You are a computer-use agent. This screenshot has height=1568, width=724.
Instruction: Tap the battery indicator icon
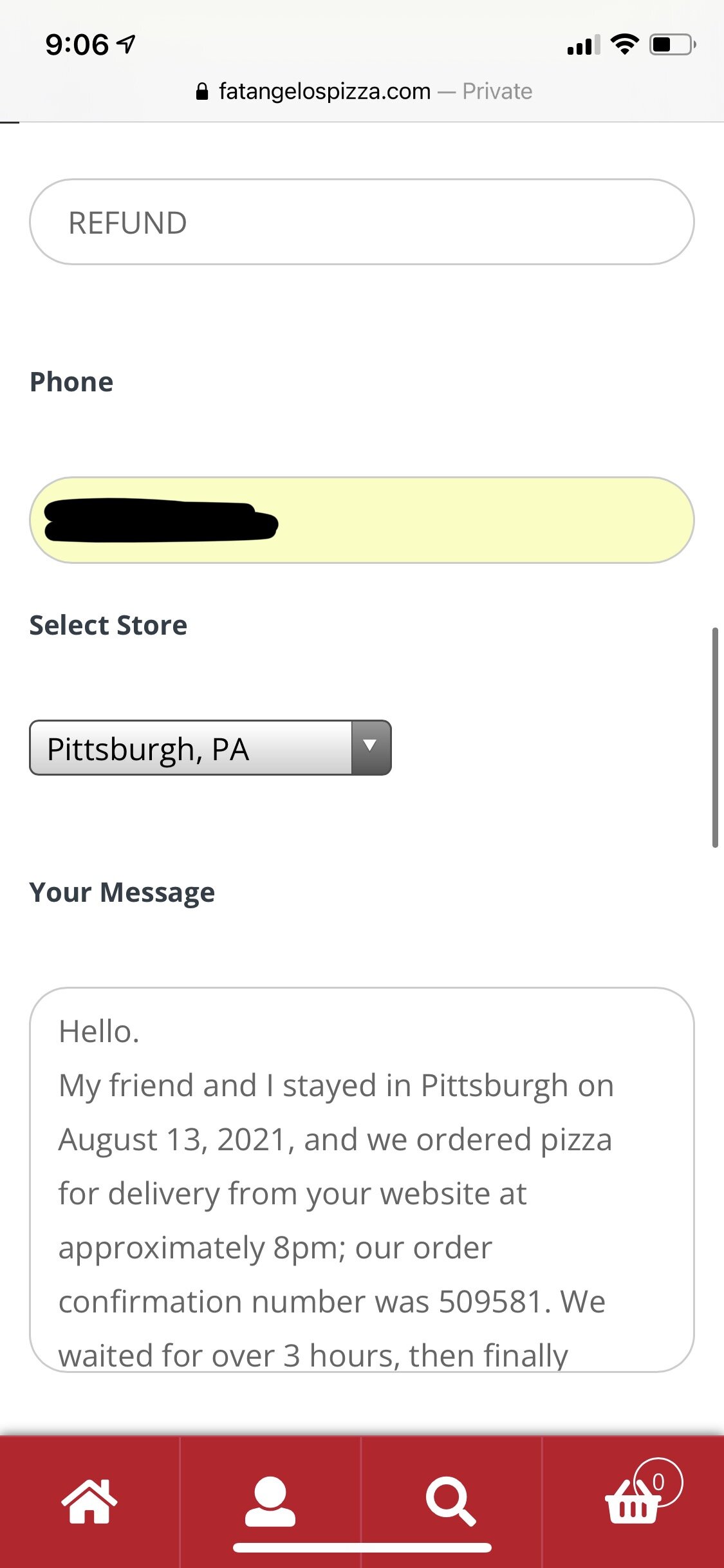tap(672, 44)
